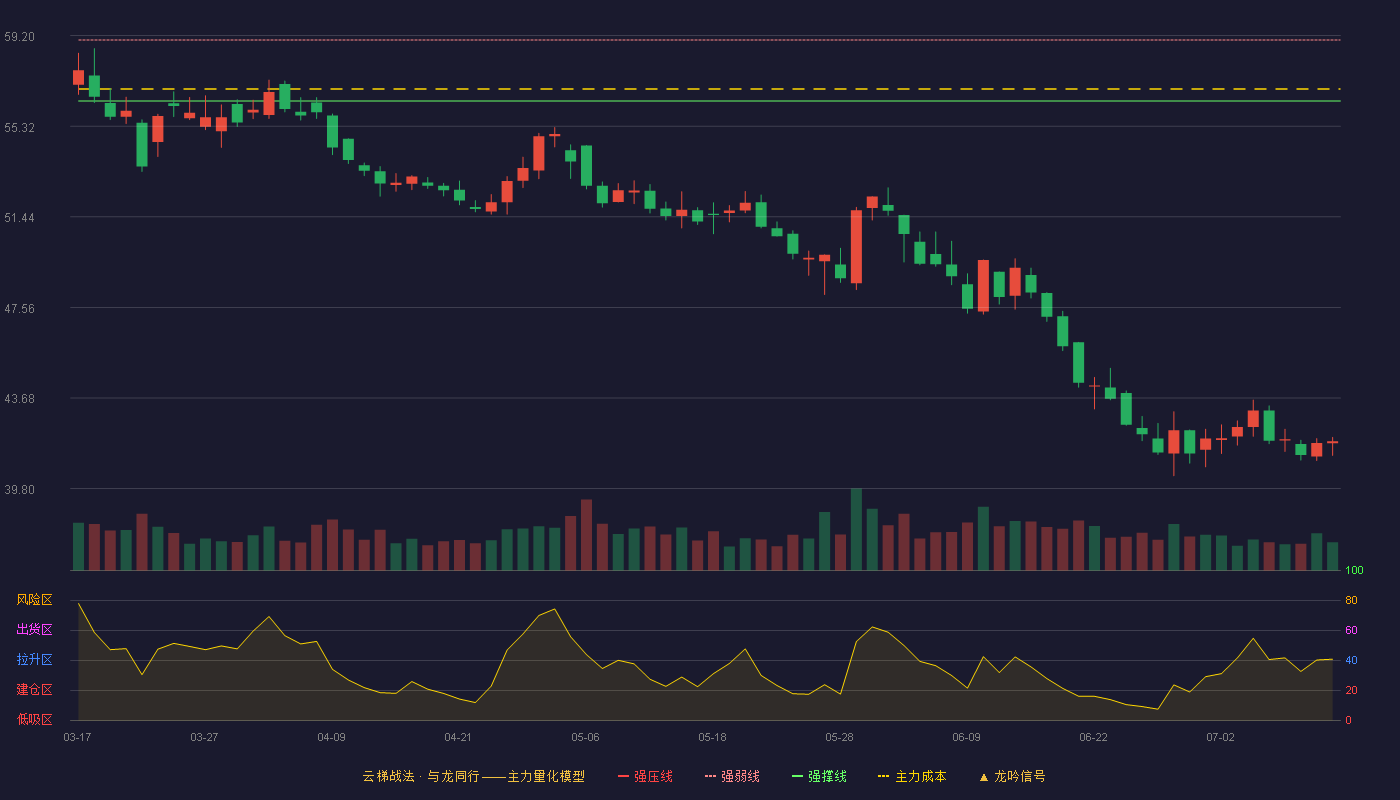Click the red 20 indicator scale value
Viewport: 1400px width, 800px height.
[1351, 690]
